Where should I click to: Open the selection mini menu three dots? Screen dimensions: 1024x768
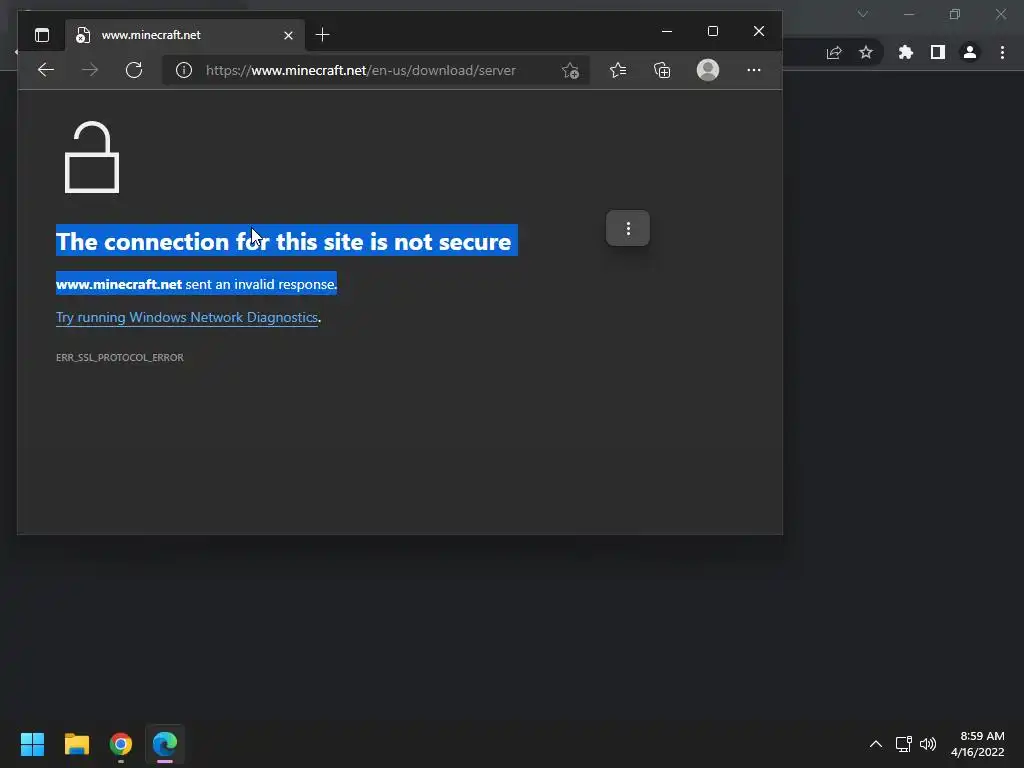(628, 229)
